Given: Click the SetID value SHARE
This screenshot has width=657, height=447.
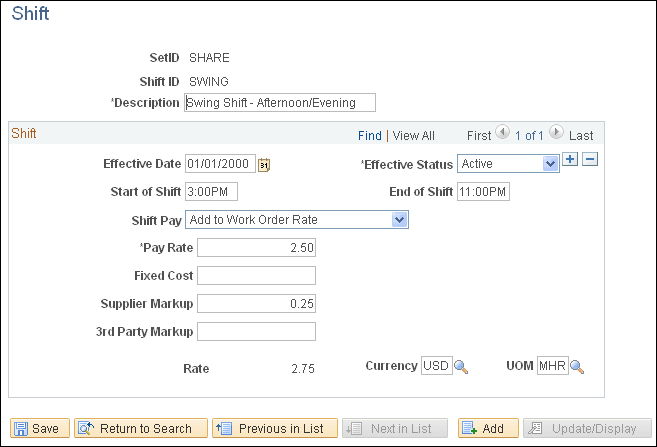Looking at the screenshot, I should (209, 58).
